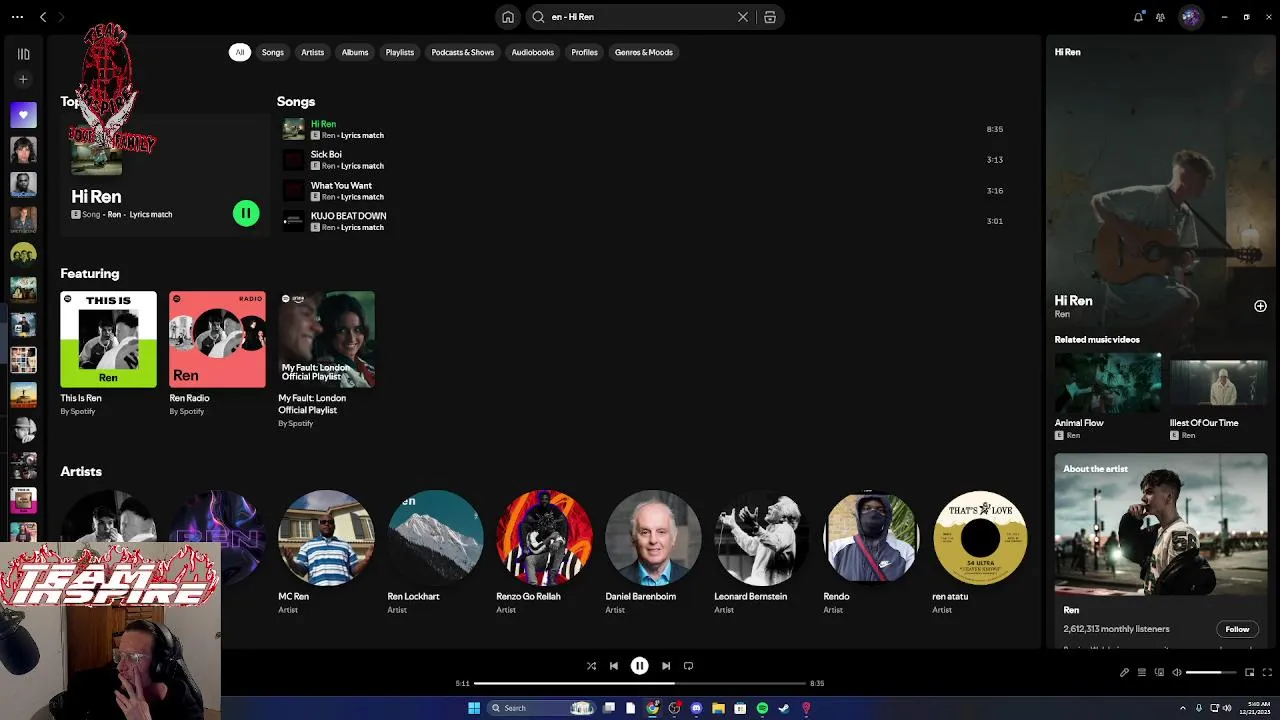Filter results by Albums

(x=355, y=52)
